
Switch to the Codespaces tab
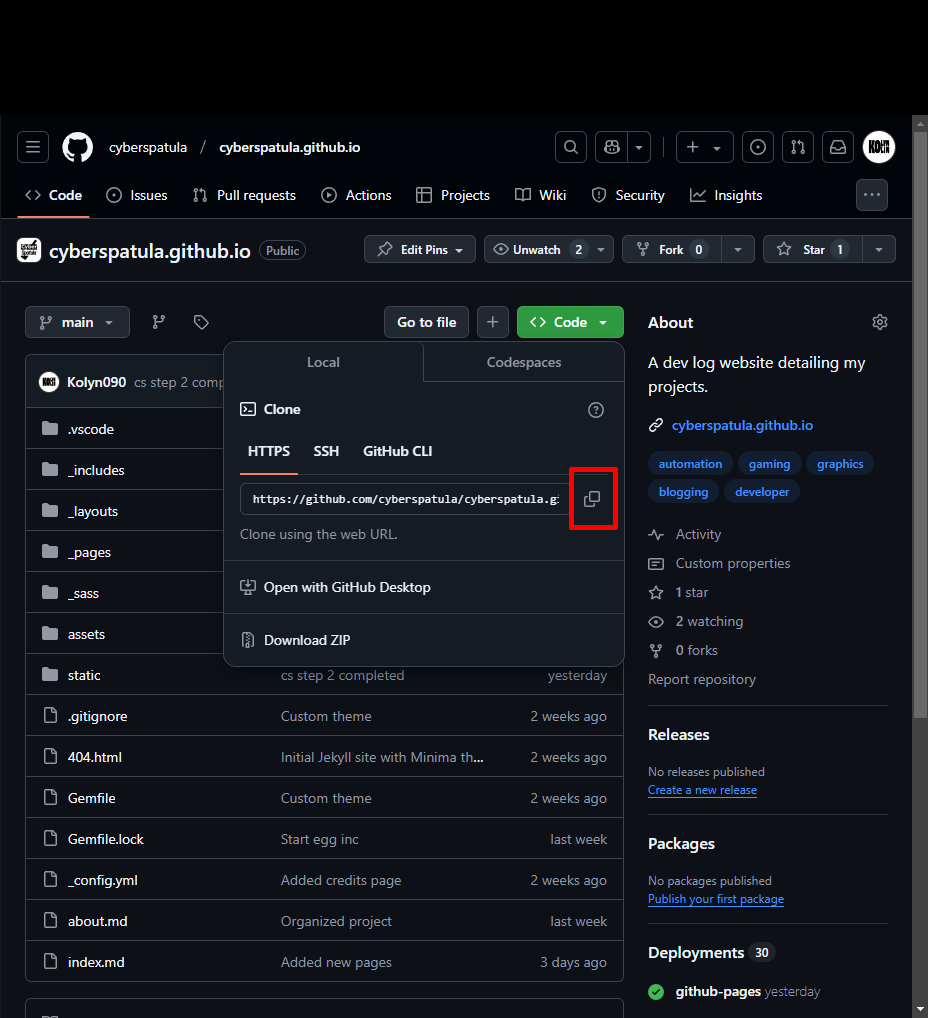[523, 362]
